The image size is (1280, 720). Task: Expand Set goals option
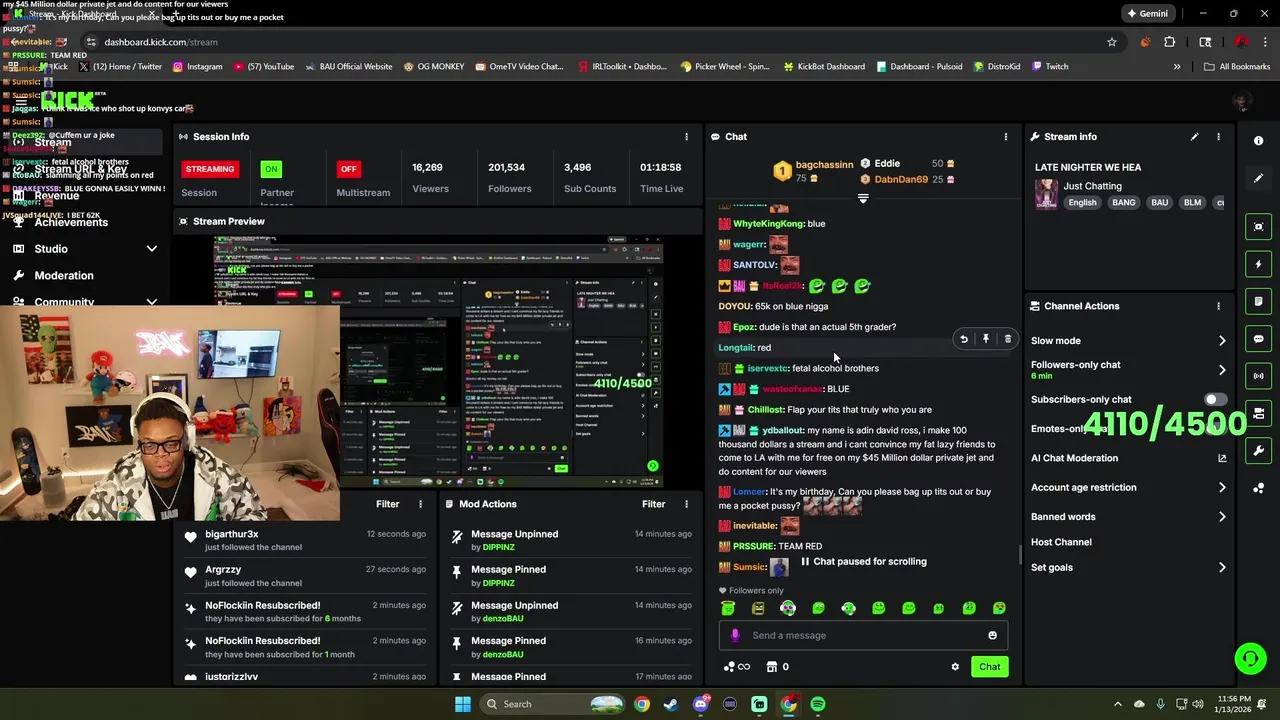pyautogui.click(x=1222, y=567)
